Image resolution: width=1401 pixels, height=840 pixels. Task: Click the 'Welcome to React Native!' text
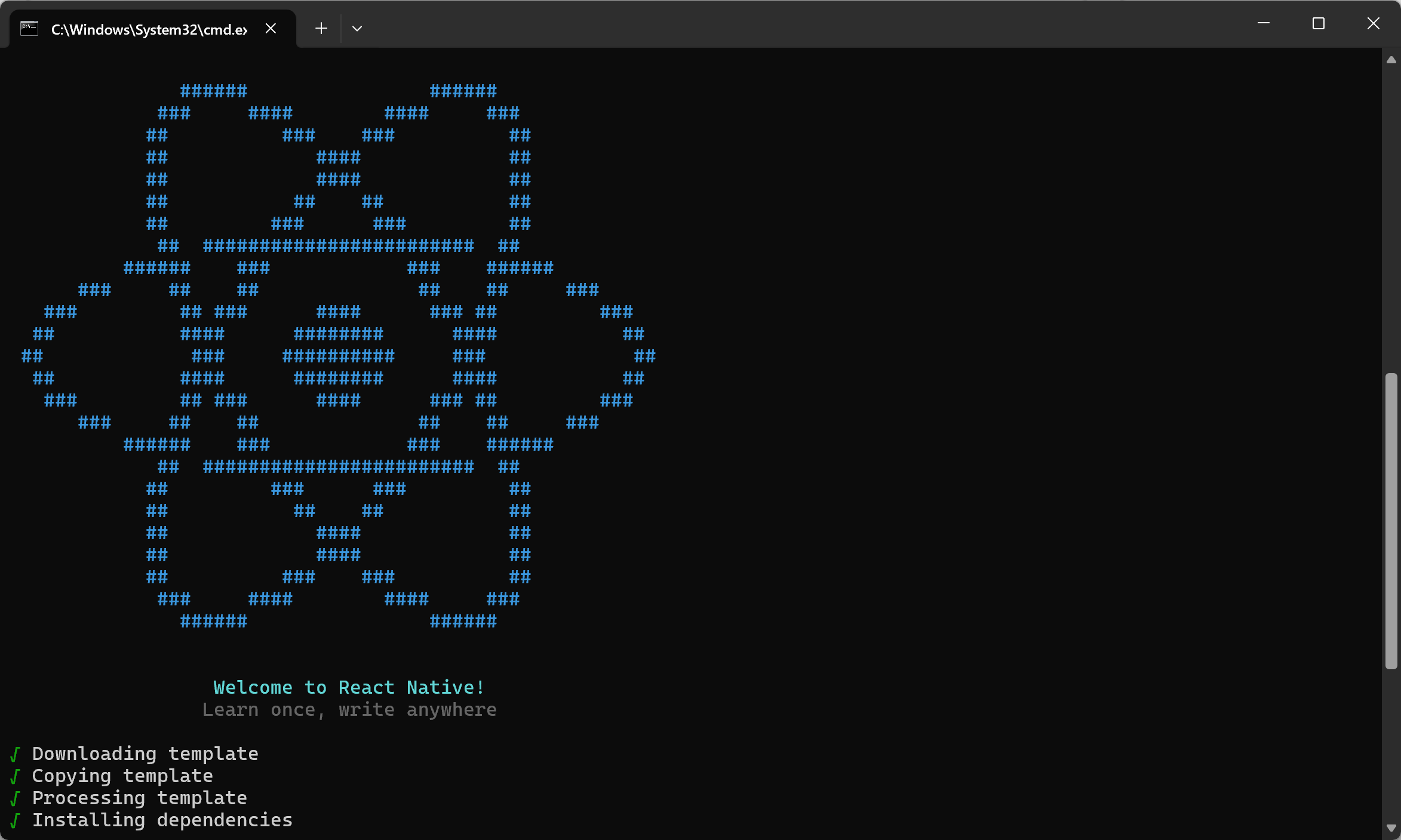349,688
